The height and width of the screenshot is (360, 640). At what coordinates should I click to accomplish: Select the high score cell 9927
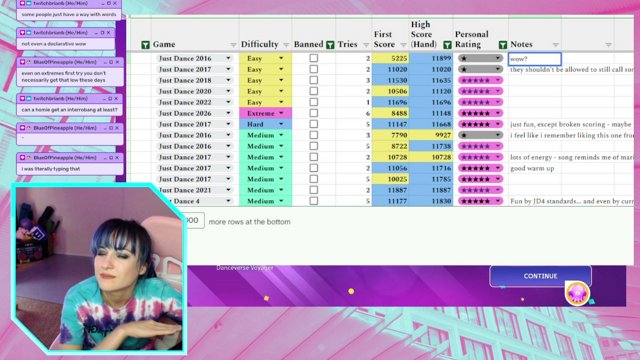[431, 135]
